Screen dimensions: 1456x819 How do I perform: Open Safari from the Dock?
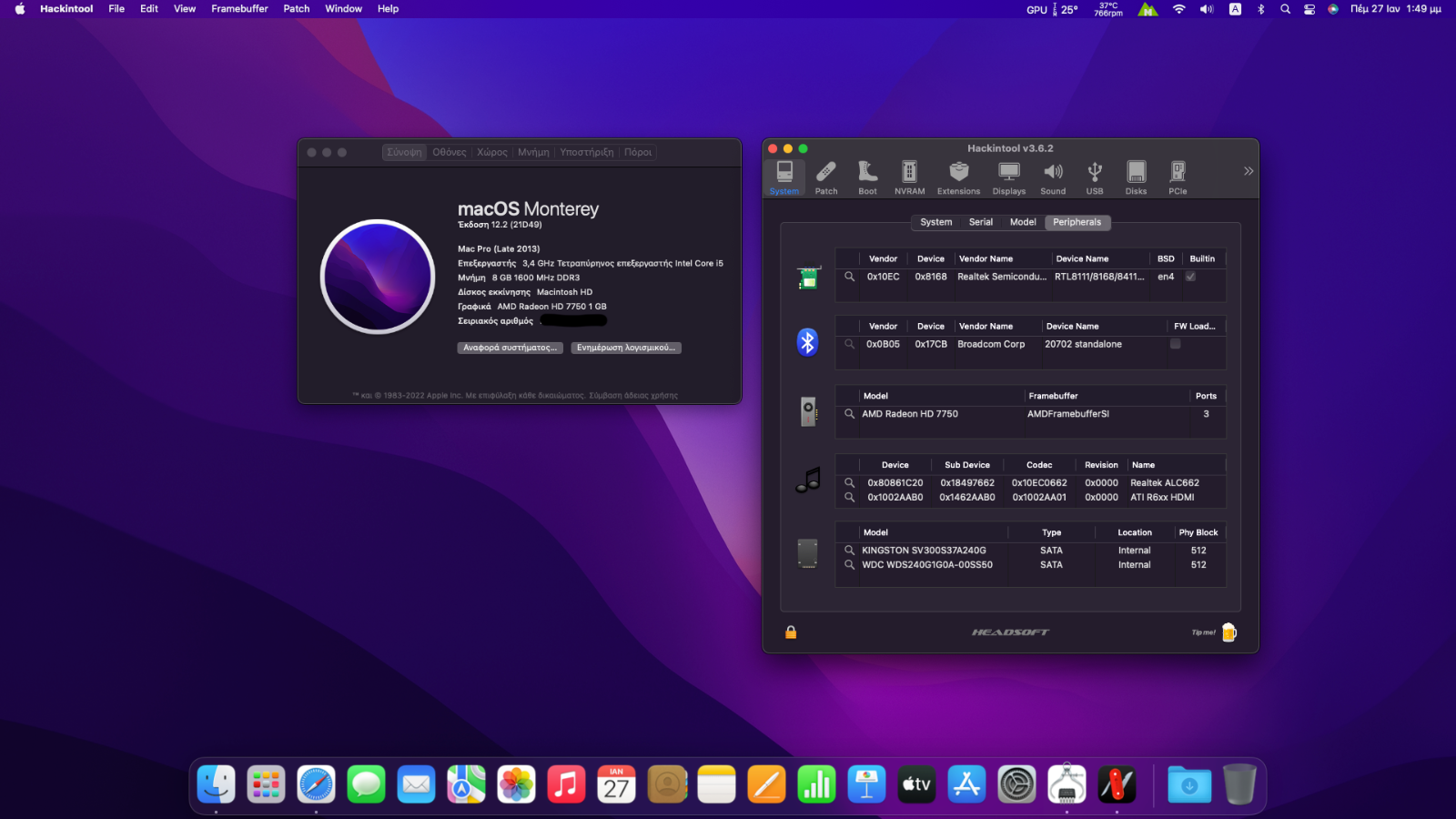(317, 784)
